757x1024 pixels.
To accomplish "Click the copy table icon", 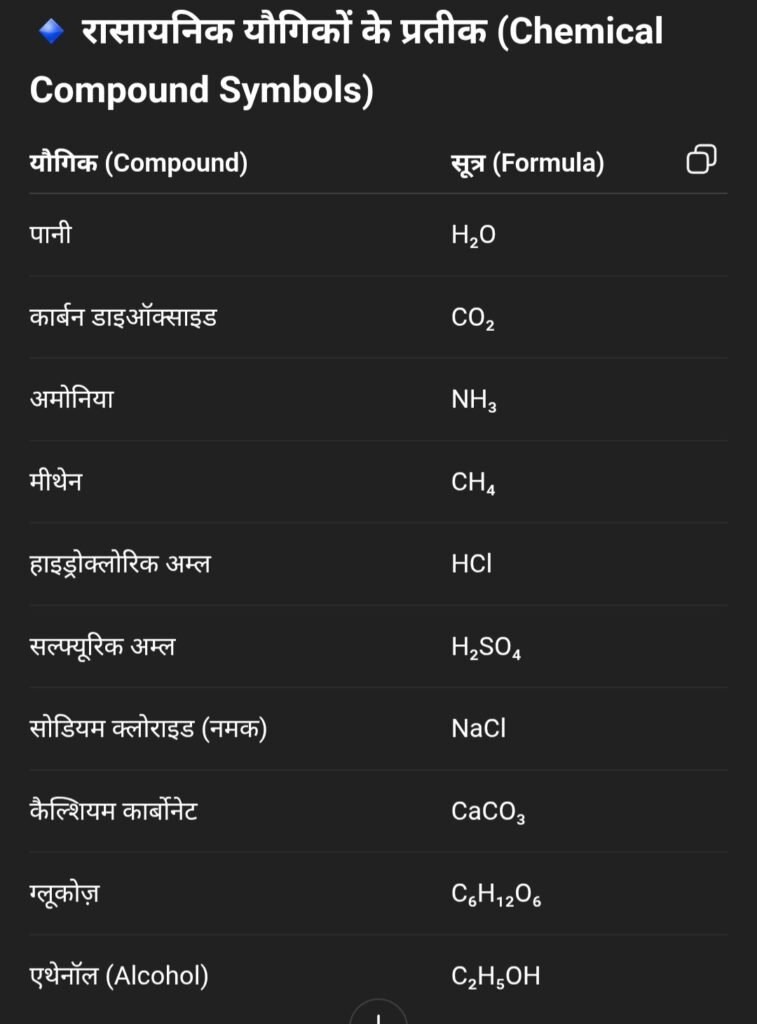I will (701, 160).
